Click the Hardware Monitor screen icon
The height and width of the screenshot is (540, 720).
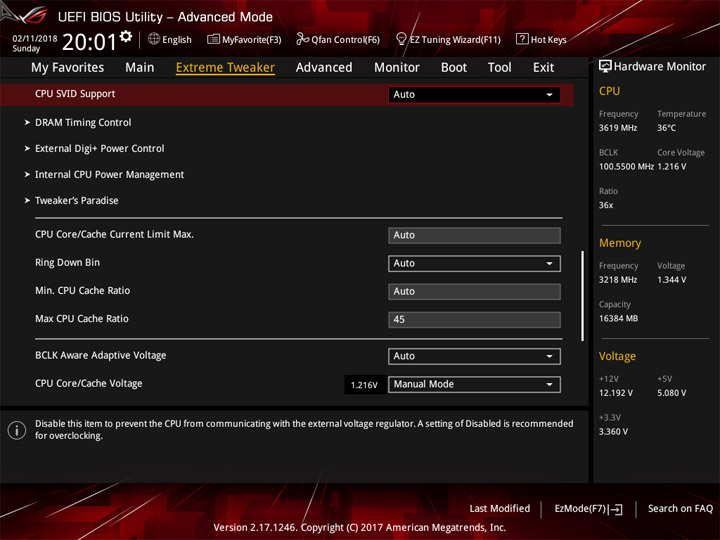tap(605, 67)
